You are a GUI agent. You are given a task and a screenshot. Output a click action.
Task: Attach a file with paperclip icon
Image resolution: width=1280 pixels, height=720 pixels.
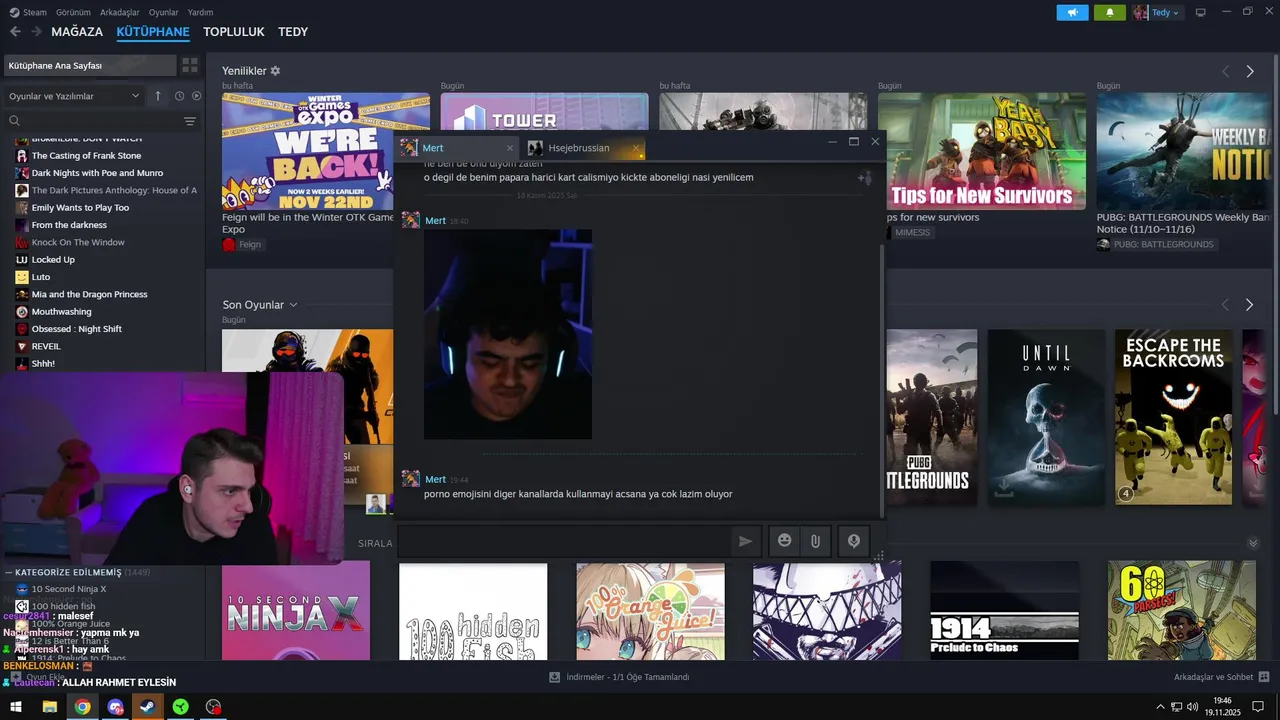click(815, 541)
